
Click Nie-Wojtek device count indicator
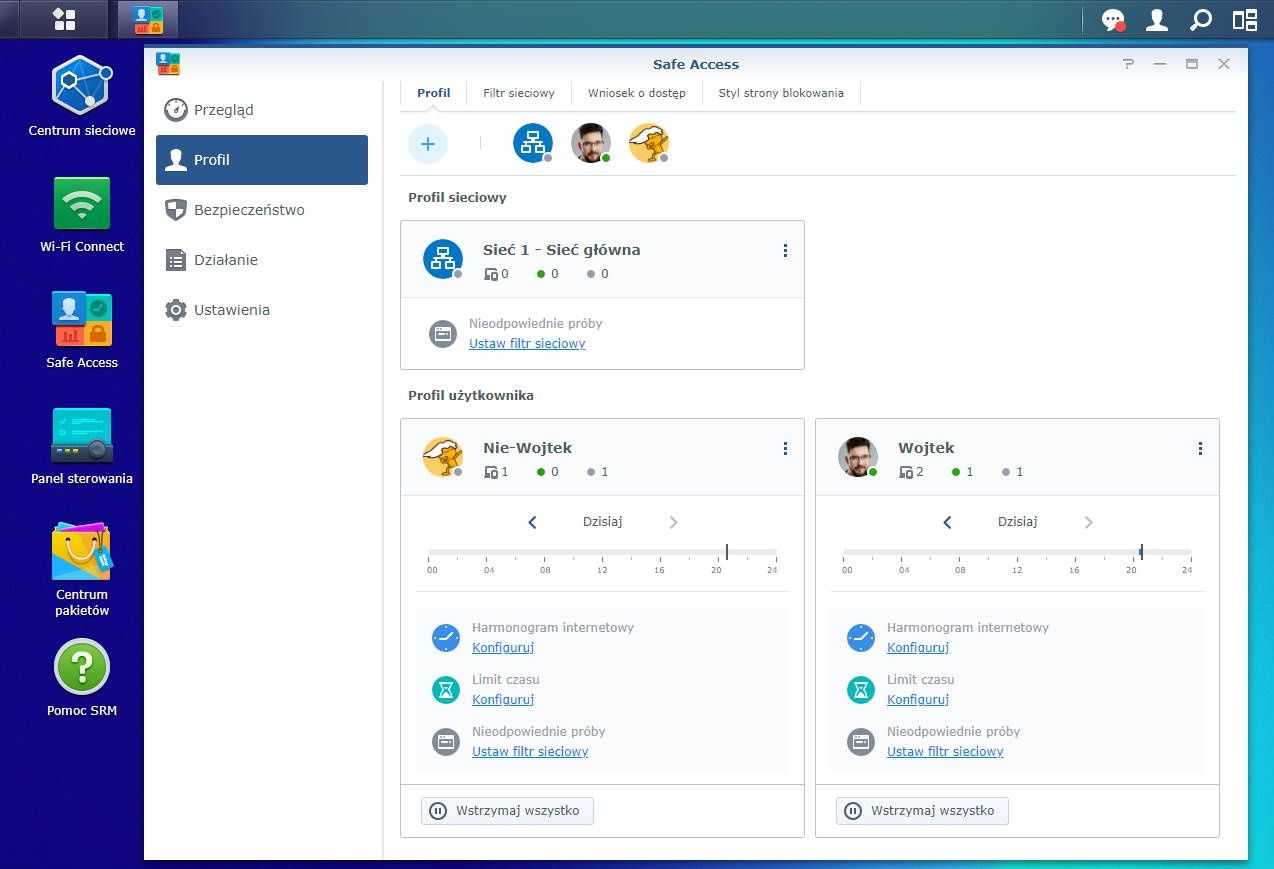click(497, 472)
